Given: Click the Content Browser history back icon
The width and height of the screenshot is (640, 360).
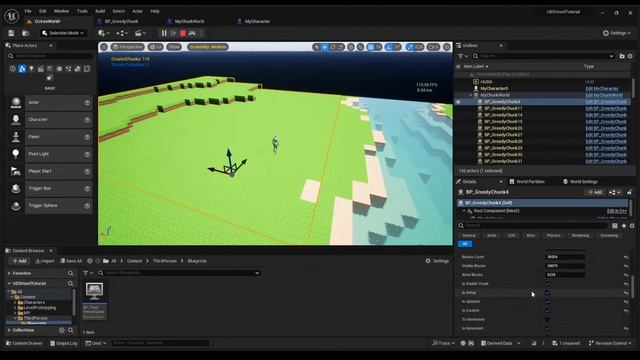Looking at the screenshot, I should click(89, 261).
